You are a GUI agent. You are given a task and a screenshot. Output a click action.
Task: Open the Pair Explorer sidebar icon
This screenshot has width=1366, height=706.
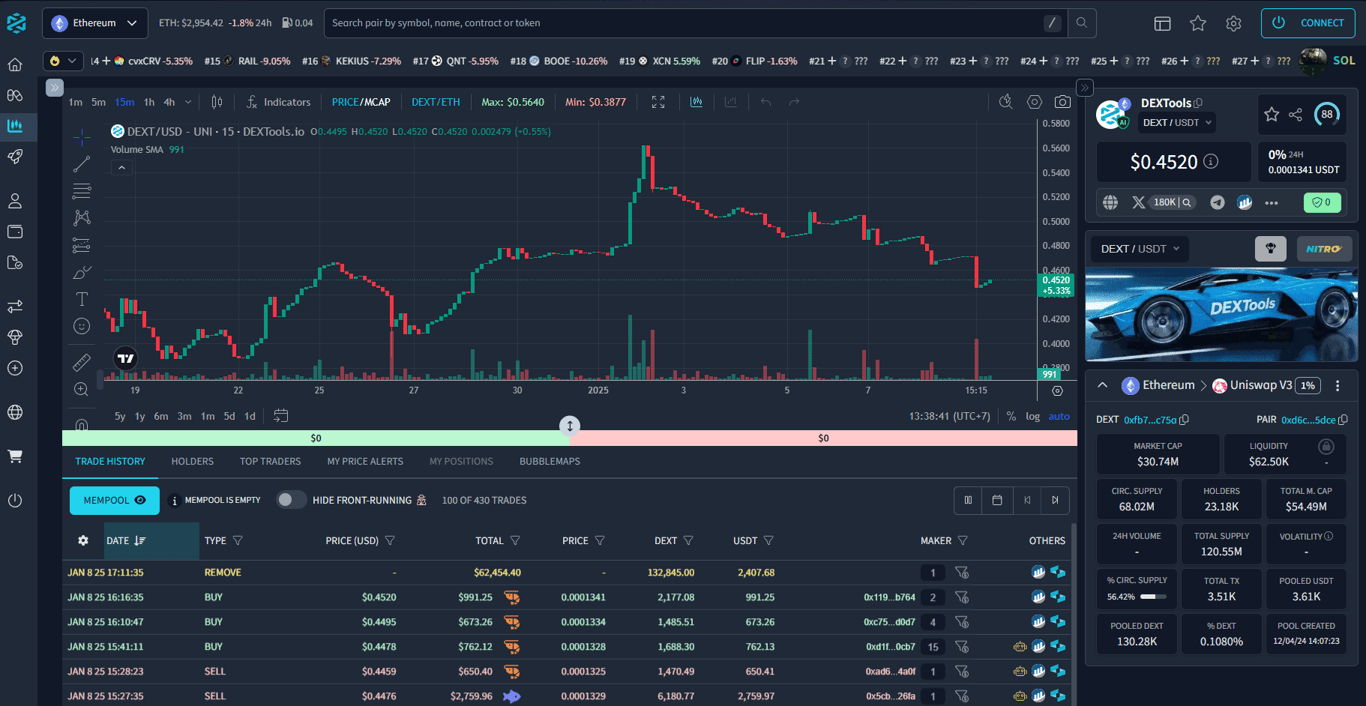(15, 126)
